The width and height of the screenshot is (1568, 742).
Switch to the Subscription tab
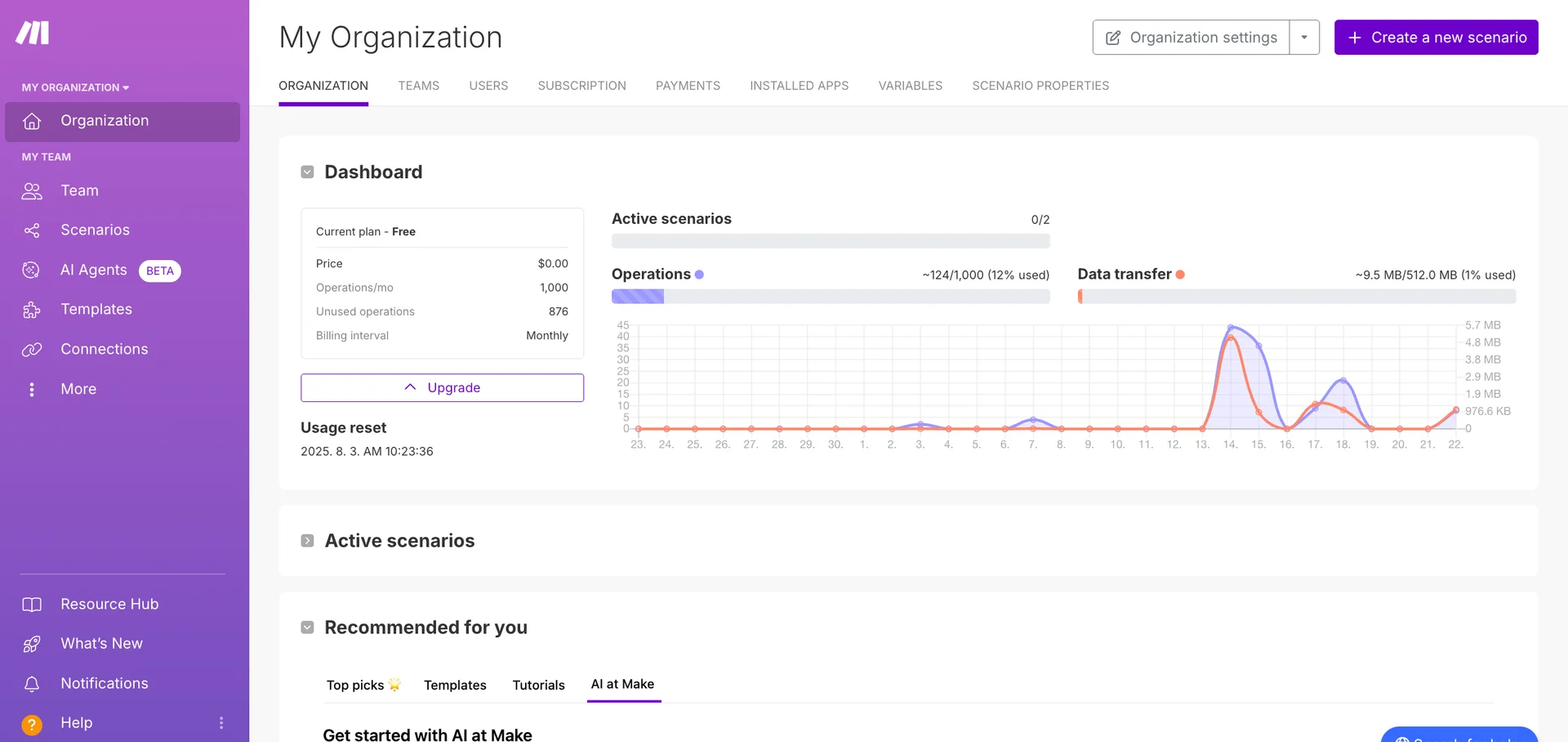[581, 86]
